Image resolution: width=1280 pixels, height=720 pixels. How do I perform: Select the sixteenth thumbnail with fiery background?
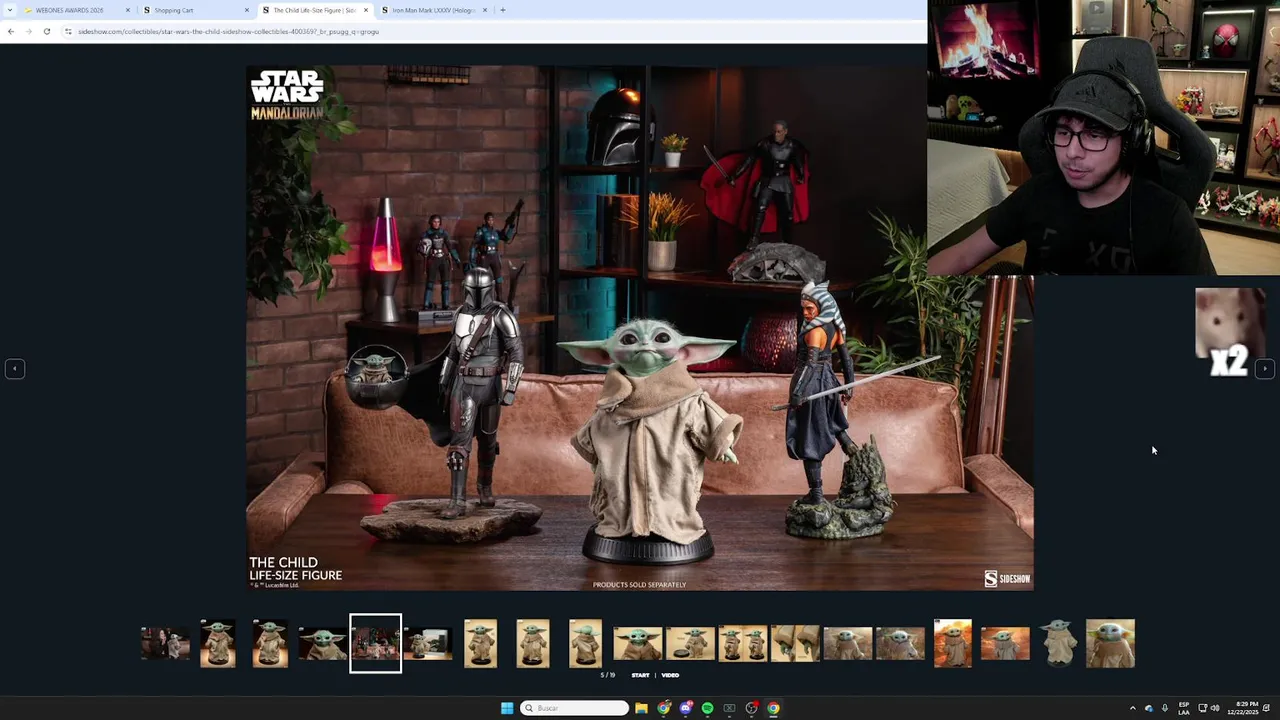click(x=953, y=643)
